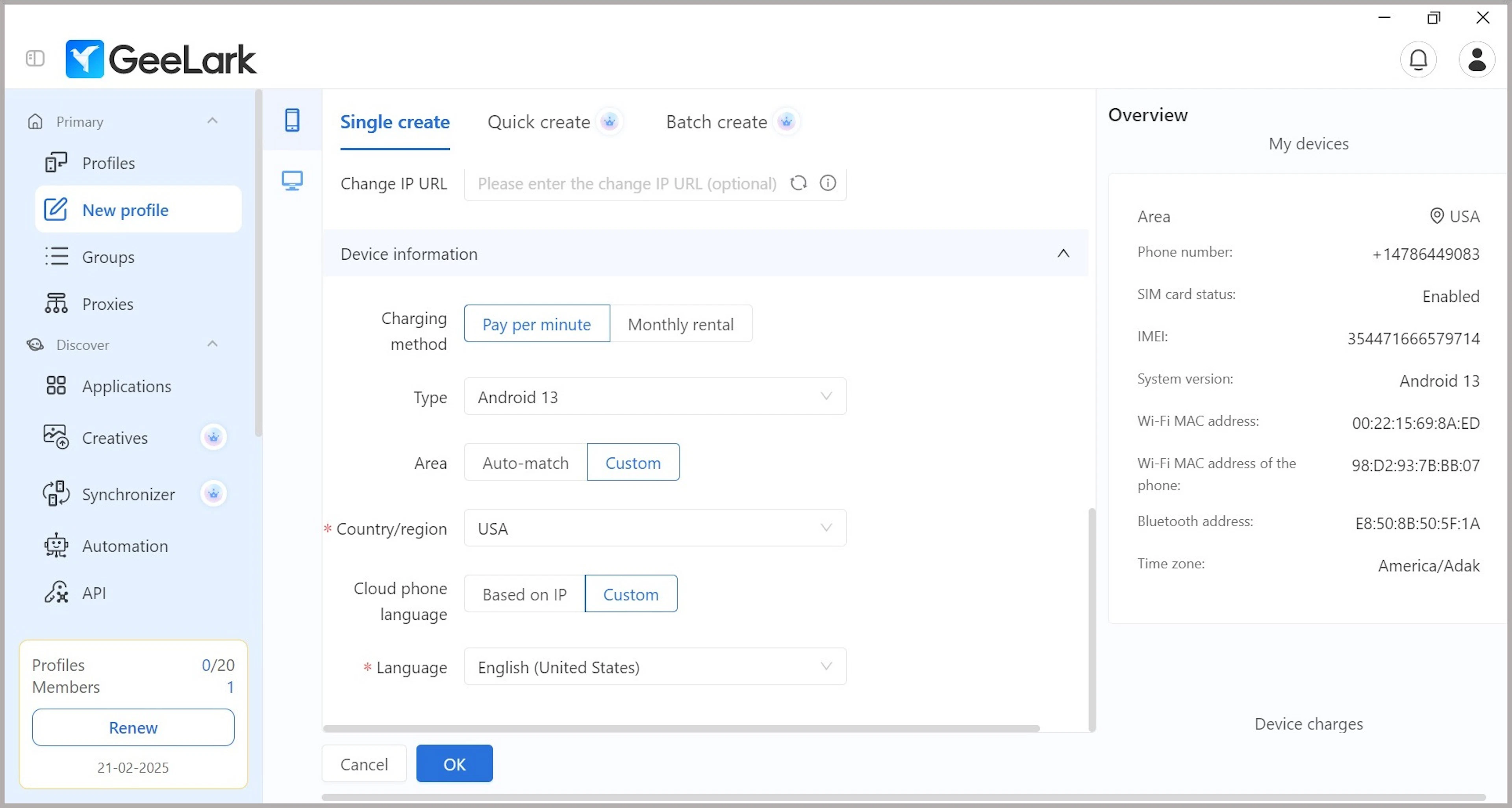Image resolution: width=1512 pixels, height=808 pixels.
Task: Click the Proxies network icon
Action: click(56, 304)
